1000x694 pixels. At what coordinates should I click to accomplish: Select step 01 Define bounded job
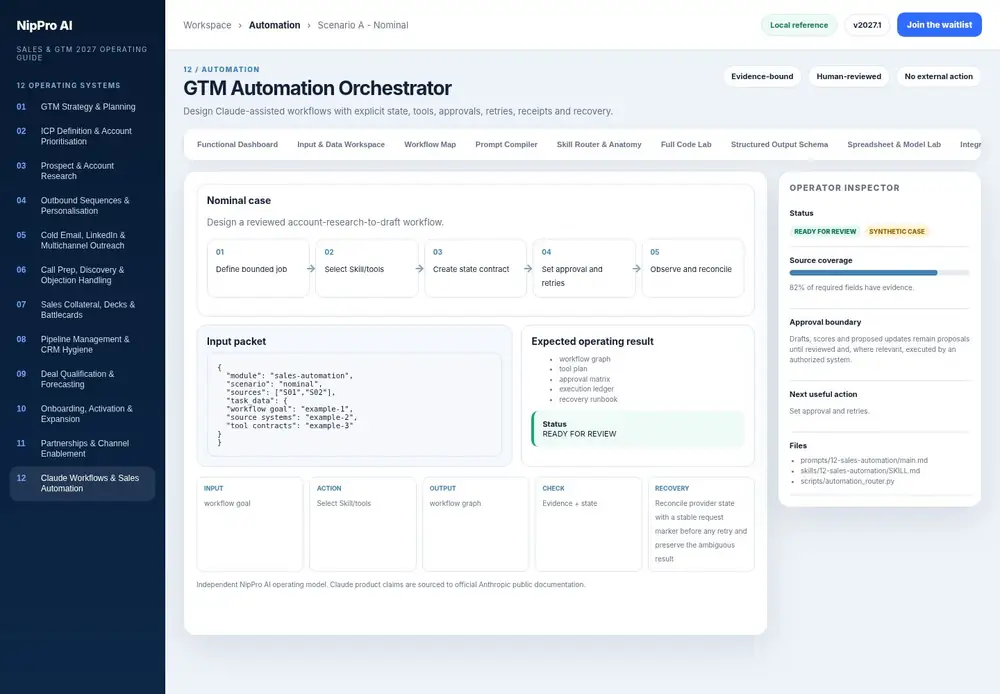(258, 268)
